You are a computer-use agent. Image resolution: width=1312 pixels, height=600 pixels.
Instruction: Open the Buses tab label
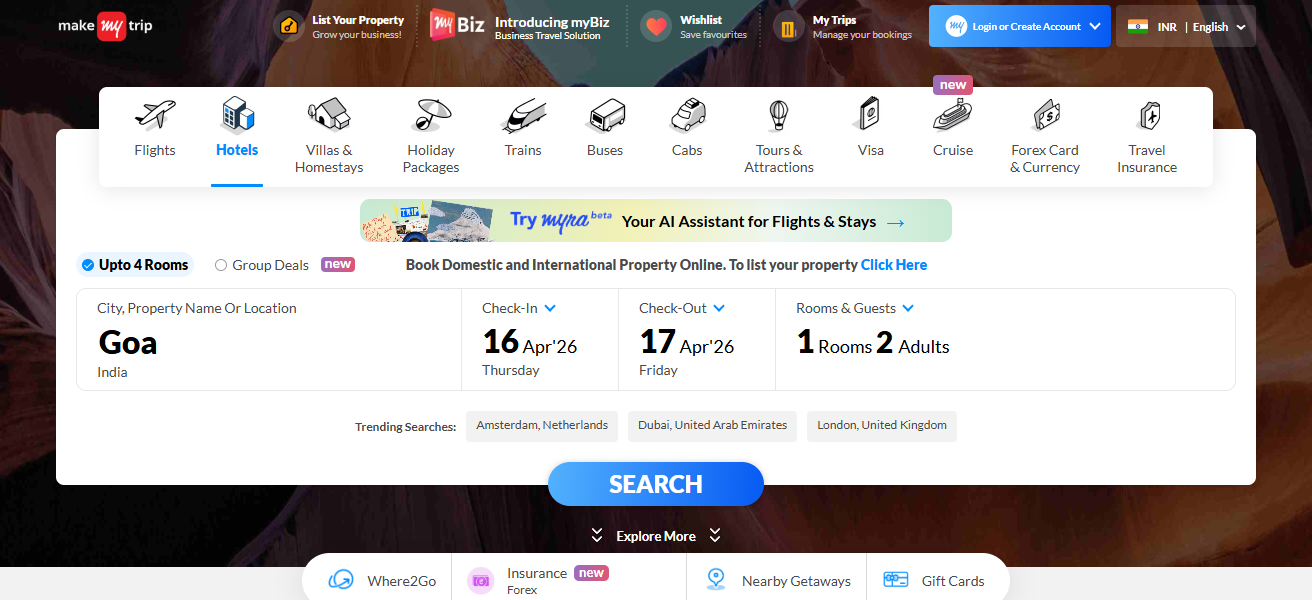coord(605,150)
